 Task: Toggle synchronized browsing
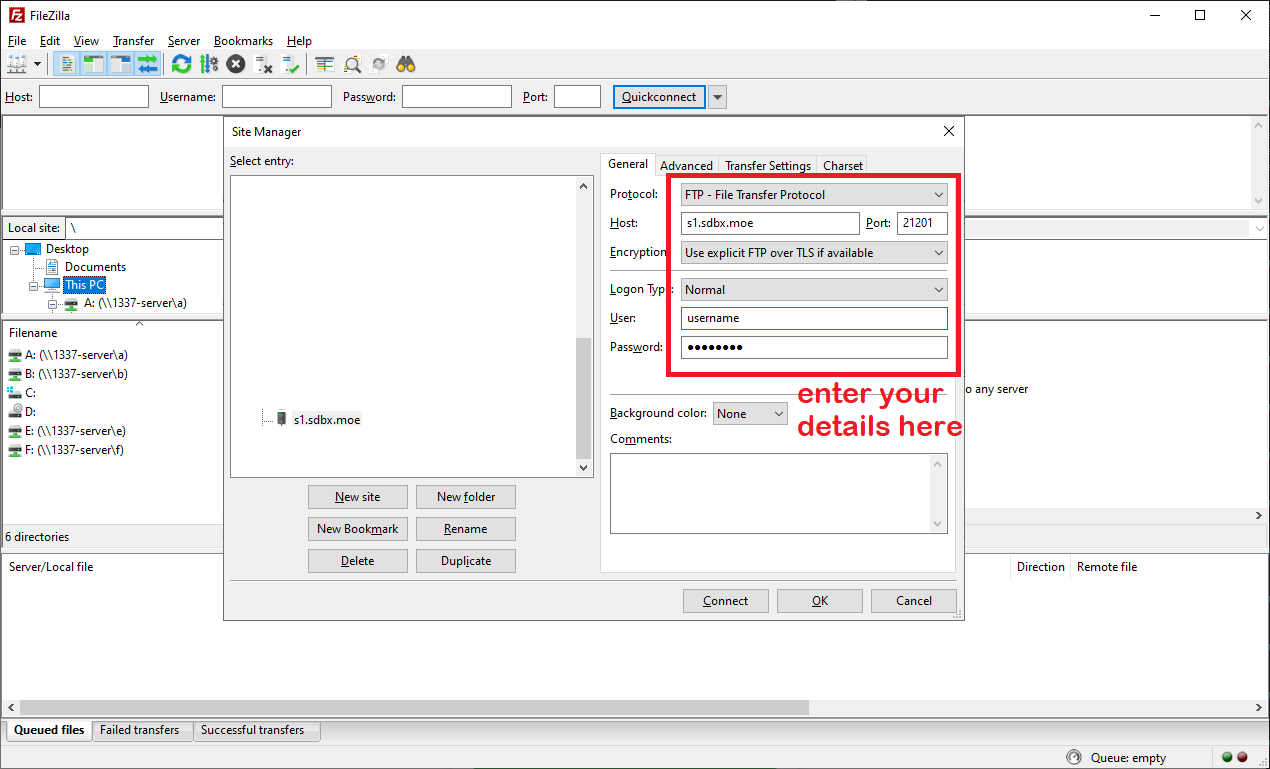[x=379, y=64]
